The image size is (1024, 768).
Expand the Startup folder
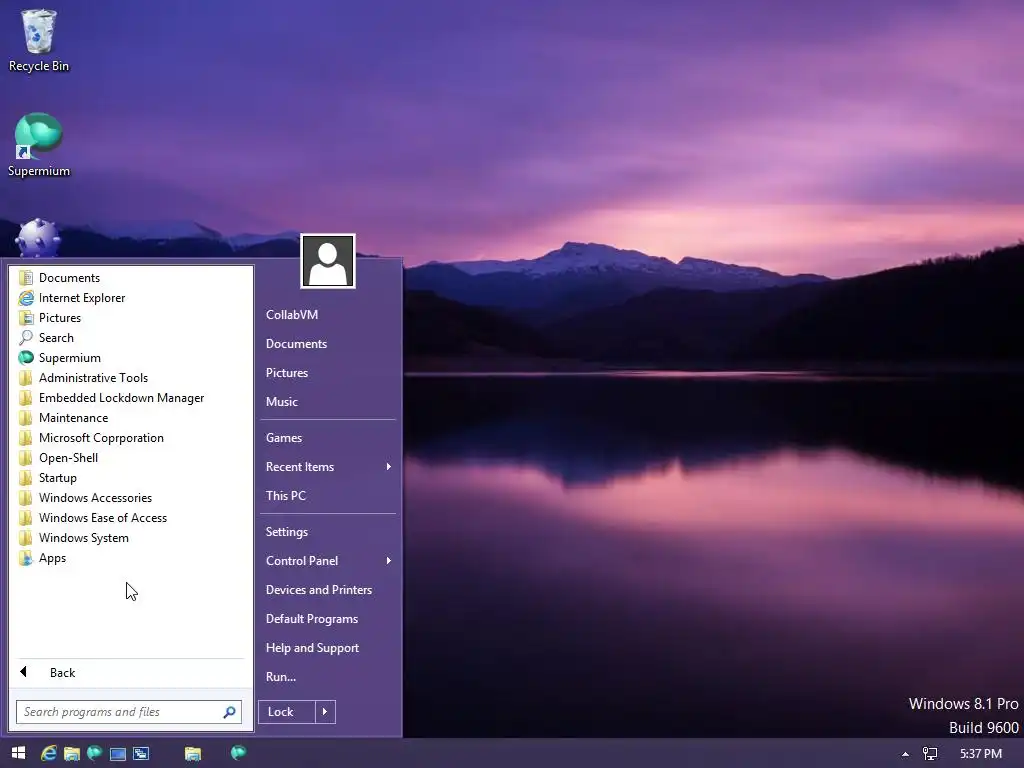coord(131,478)
